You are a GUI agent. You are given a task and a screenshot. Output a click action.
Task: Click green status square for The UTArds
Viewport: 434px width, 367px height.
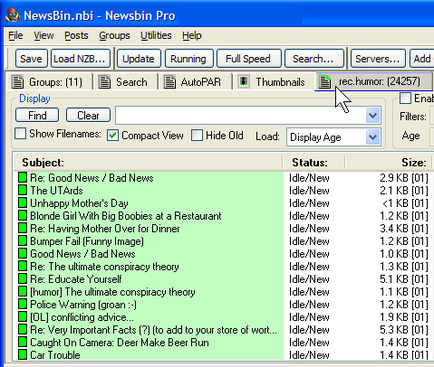(22, 190)
